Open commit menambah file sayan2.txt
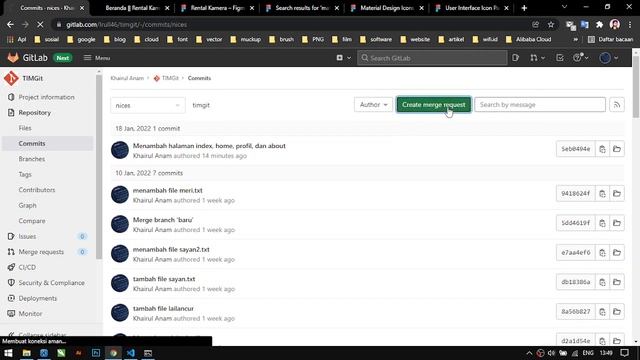The image size is (640, 360). pos(171,249)
